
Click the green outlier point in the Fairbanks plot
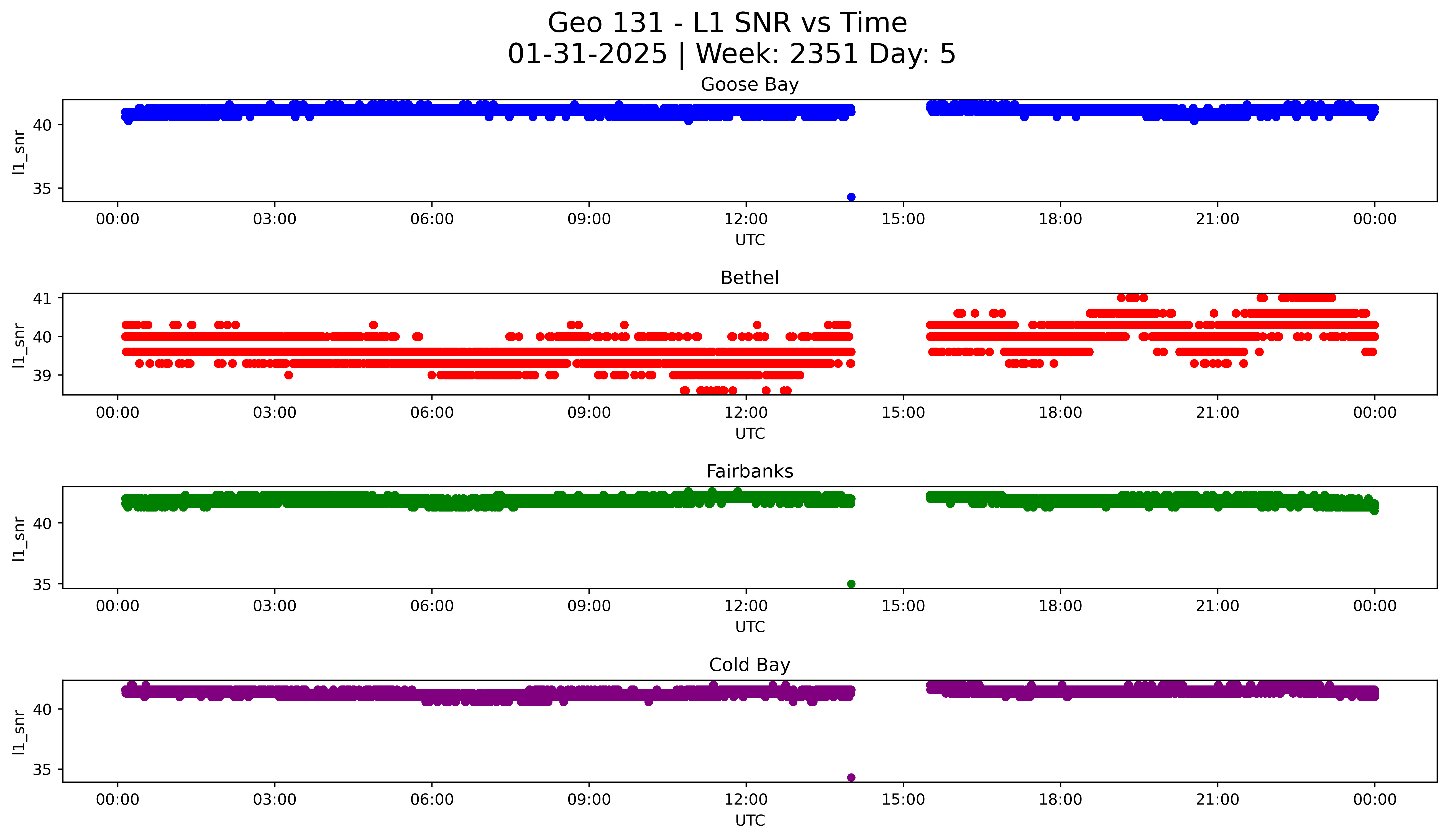click(851, 584)
